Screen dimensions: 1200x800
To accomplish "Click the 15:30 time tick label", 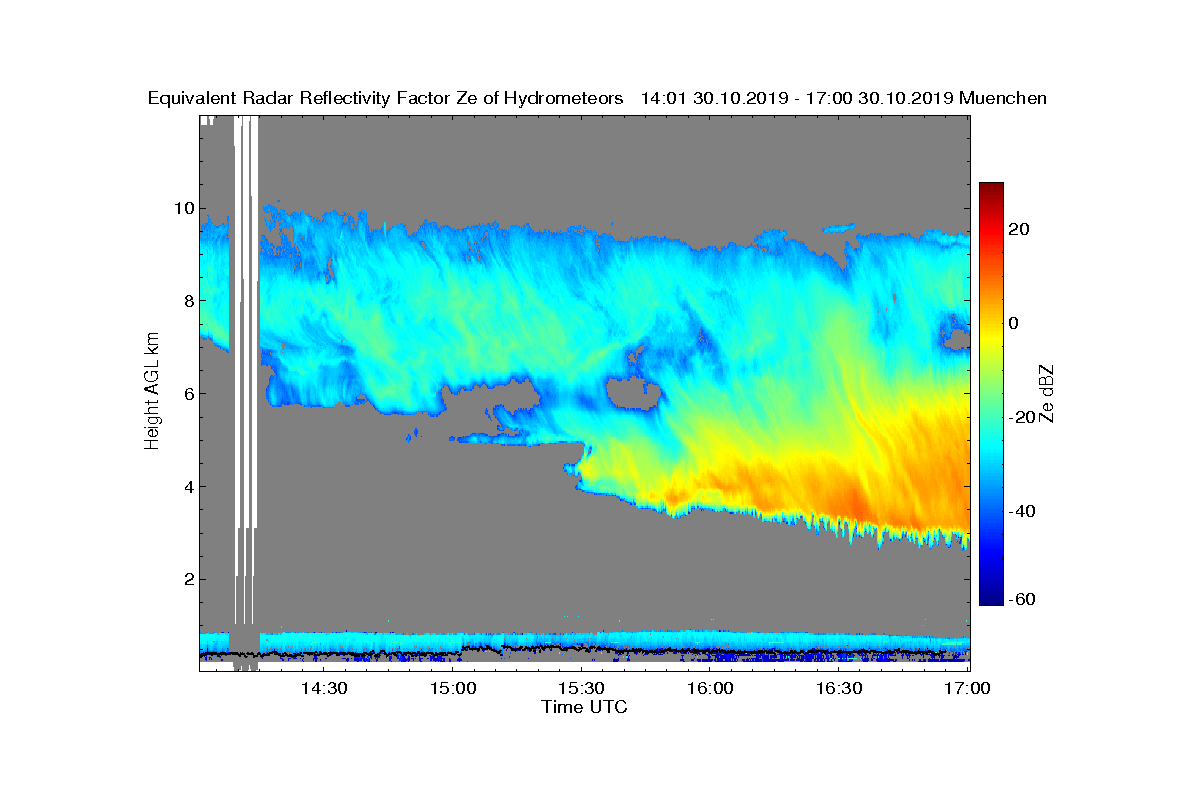I will pyautogui.click(x=582, y=688).
